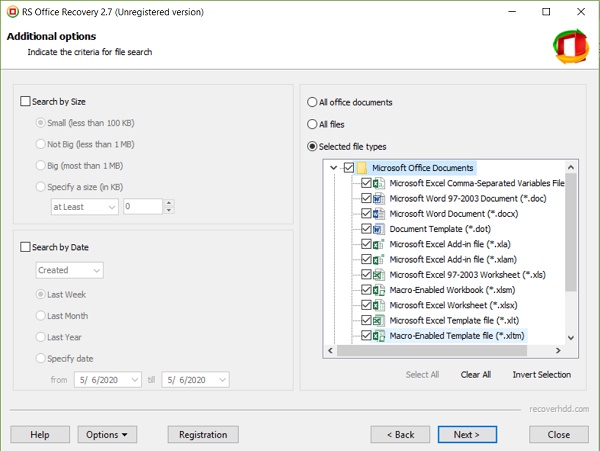Click the Macro-Enabled Workbook (*.xlsm) icon
The image size is (600, 451).
[379, 290]
